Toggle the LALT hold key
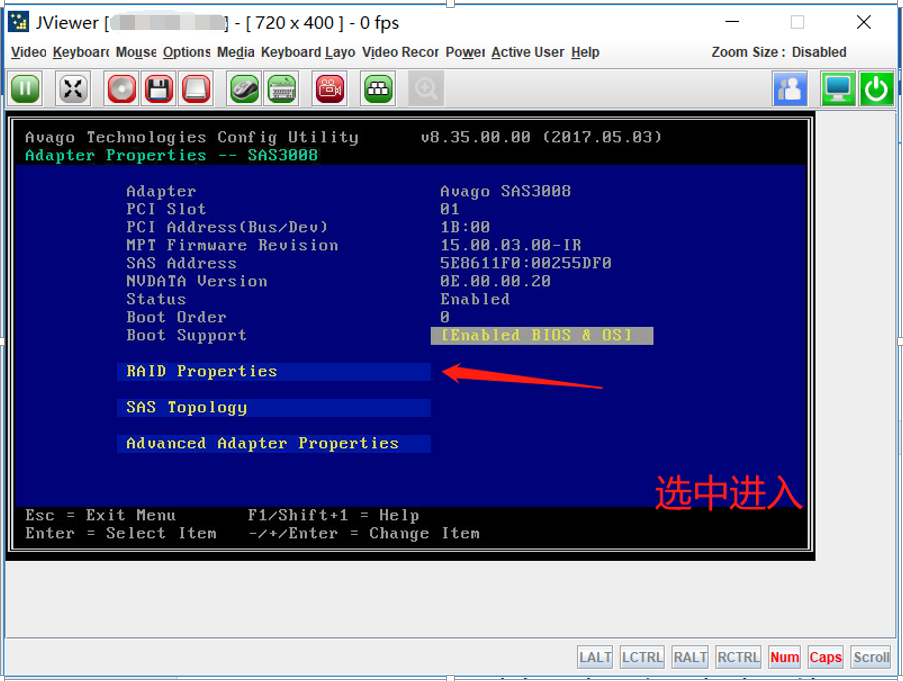The width and height of the screenshot is (903, 681). tap(594, 657)
